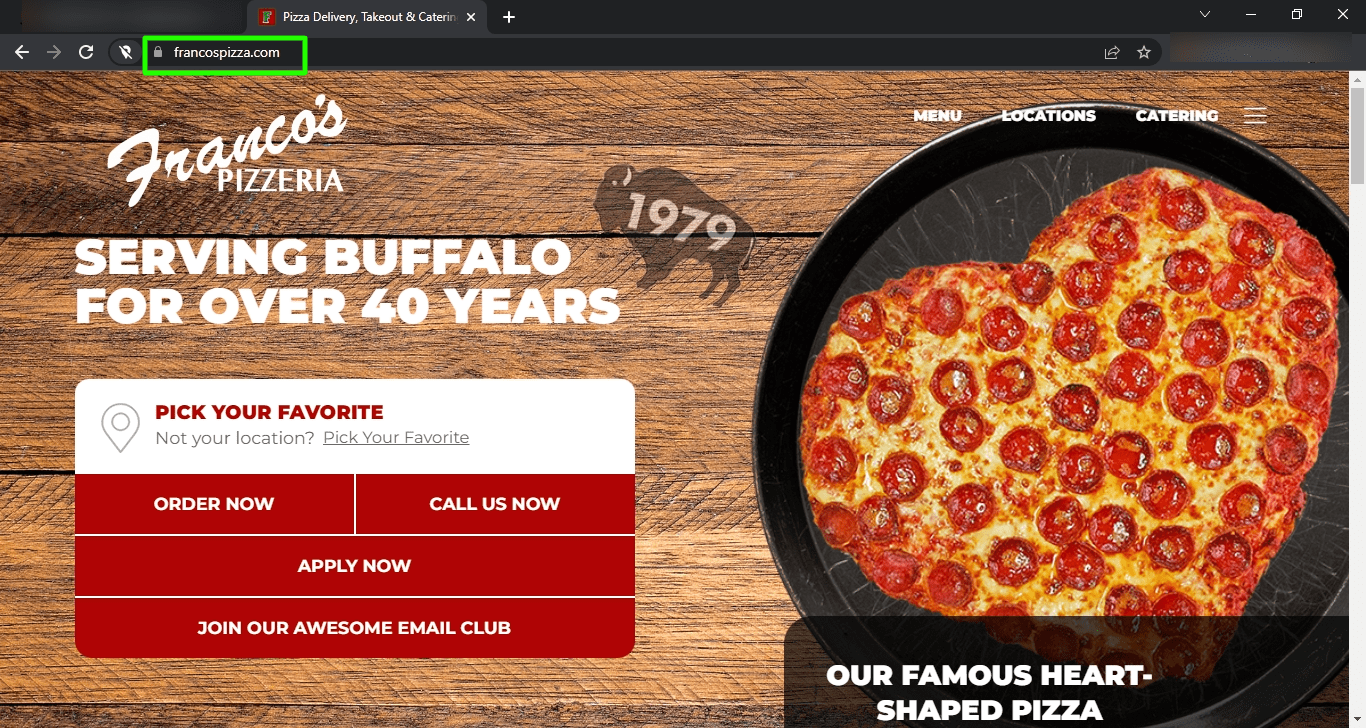Follow the Pick Your Favorite link
This screenshot has width=1366, height=728.
coord(396,438)
